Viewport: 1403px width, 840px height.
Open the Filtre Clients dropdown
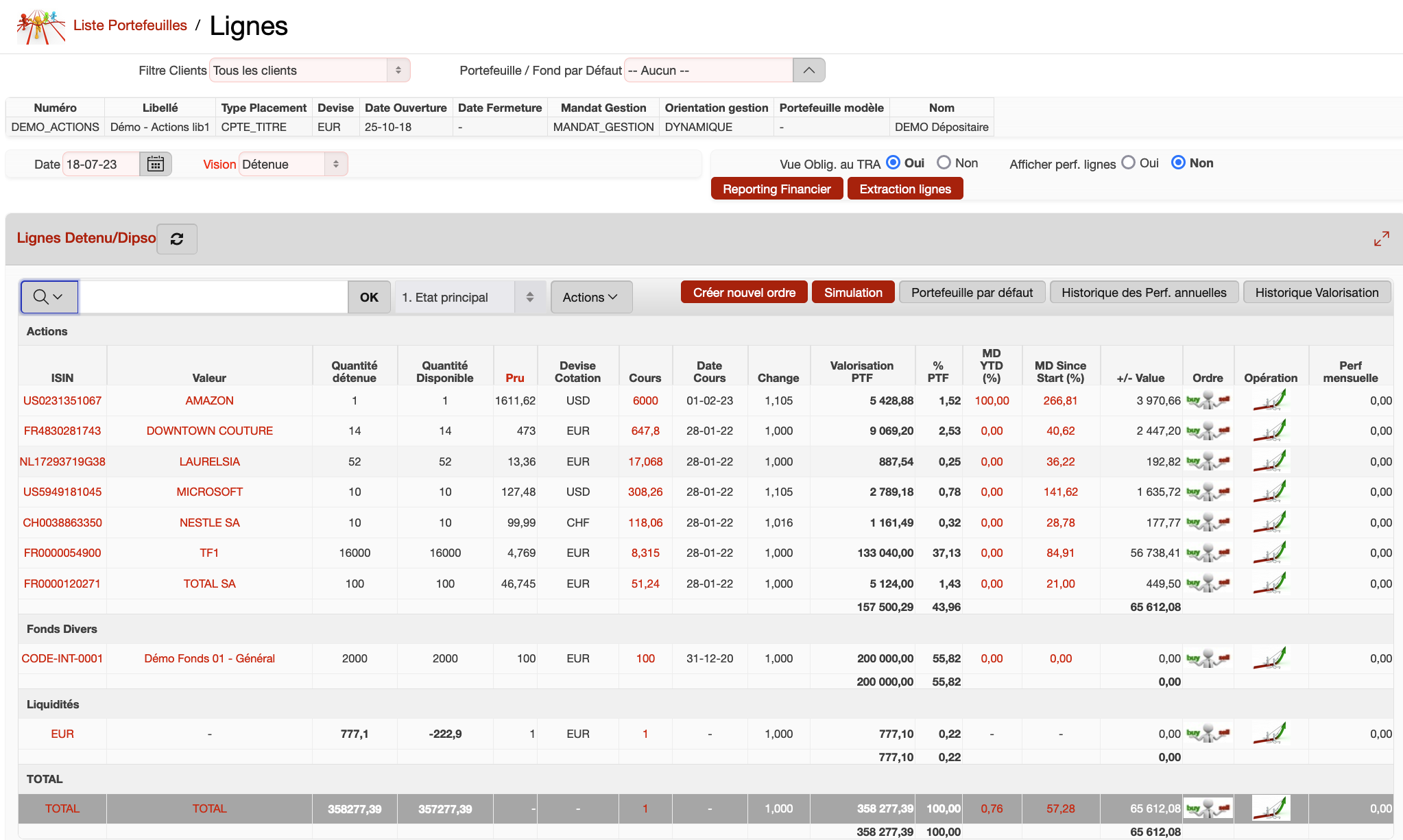(x=309, y=71)
